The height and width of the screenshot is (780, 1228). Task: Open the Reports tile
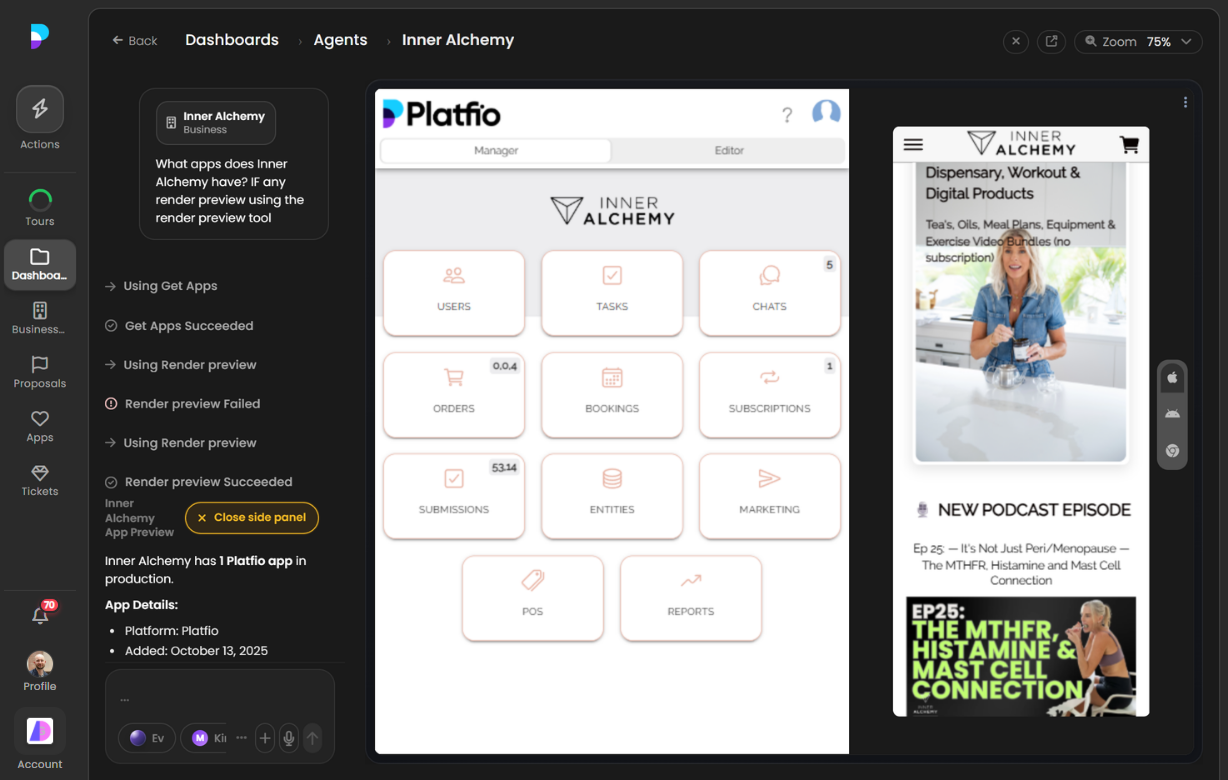point(691,598)
